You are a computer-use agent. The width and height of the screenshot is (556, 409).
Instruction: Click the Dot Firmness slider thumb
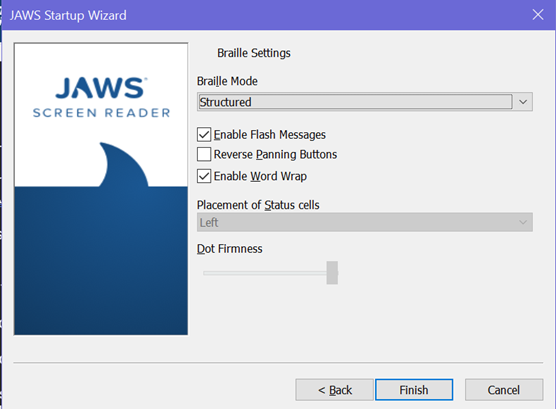pos(332,273)
